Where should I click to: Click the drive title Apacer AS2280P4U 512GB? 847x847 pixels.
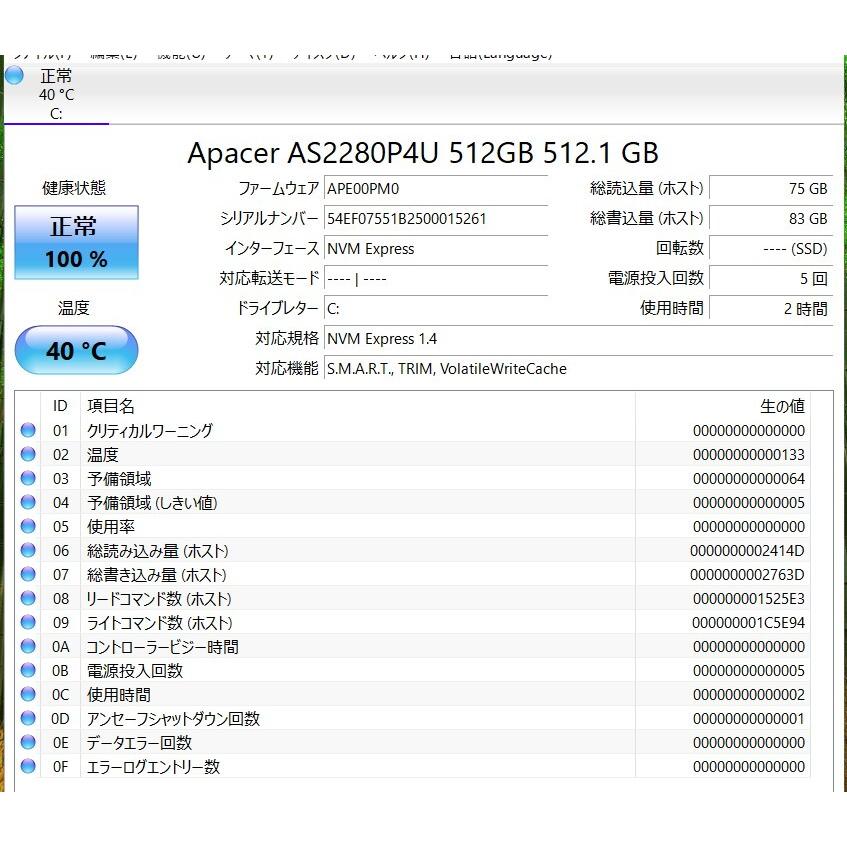coord(423,153)
